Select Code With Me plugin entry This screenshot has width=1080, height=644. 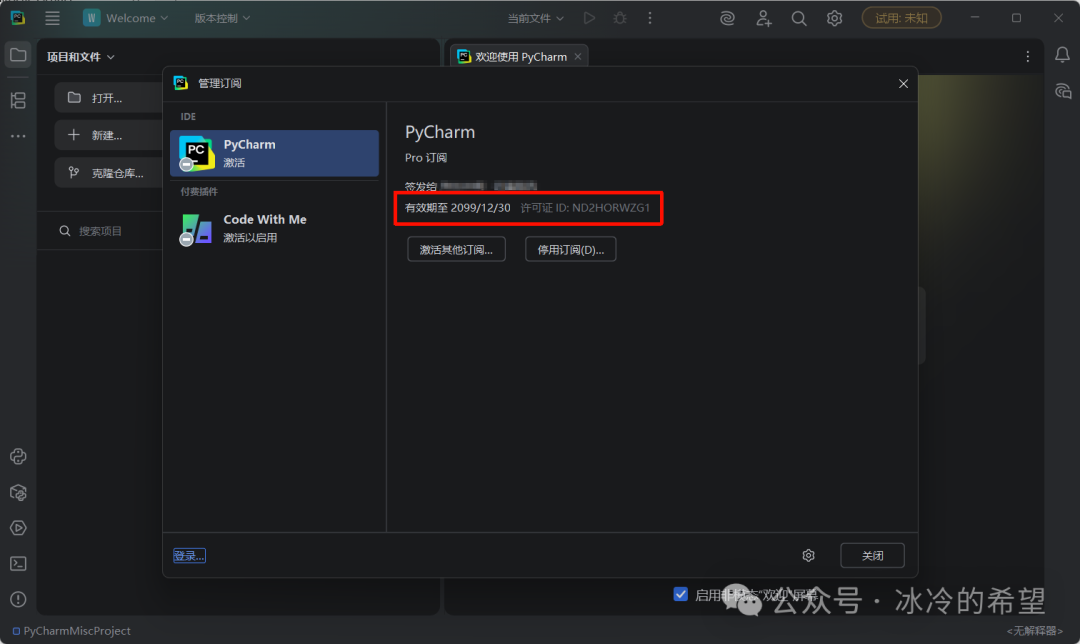click(x=274, y=228)
